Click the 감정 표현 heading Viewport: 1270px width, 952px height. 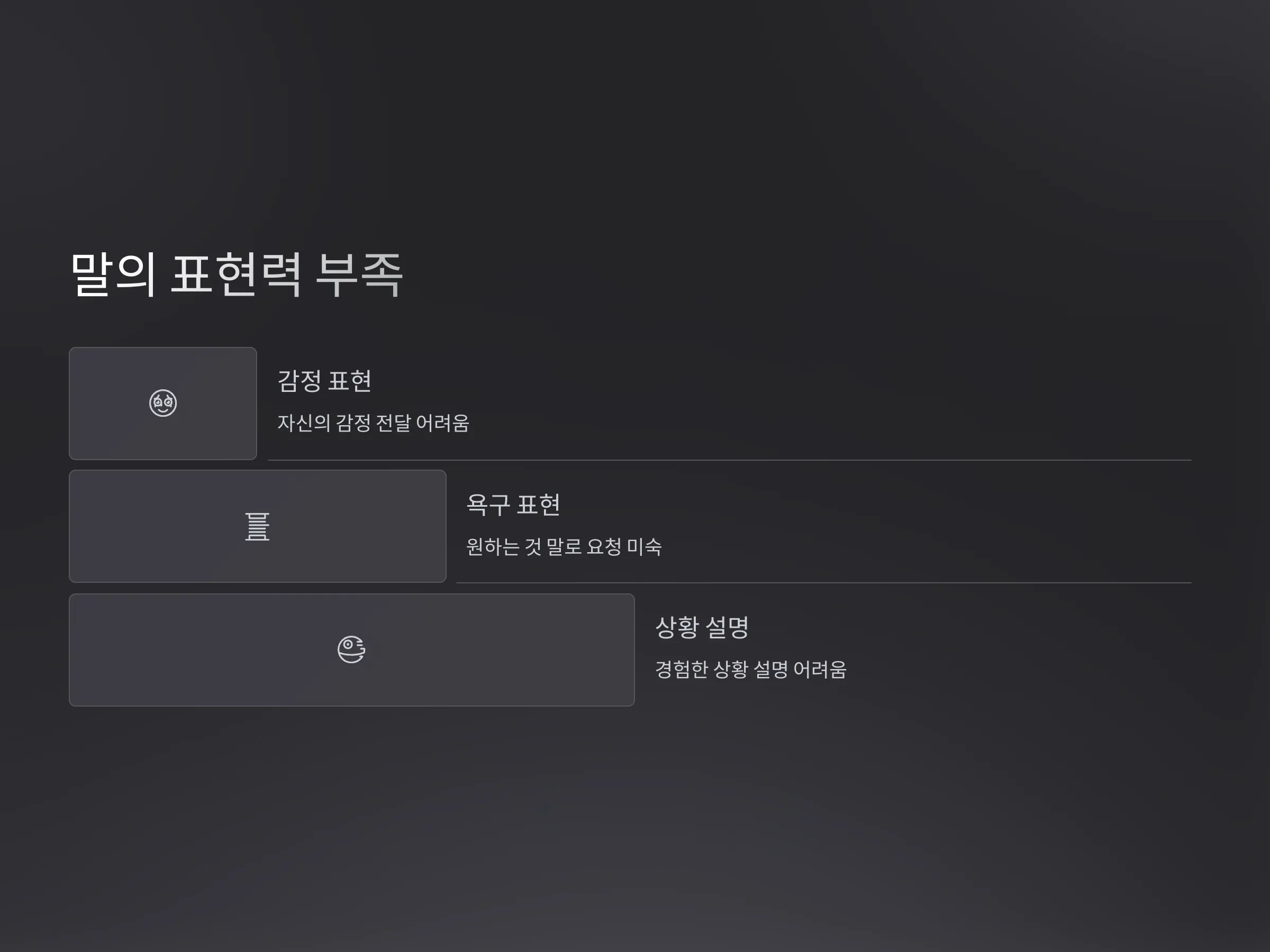[x=324, y=381]
